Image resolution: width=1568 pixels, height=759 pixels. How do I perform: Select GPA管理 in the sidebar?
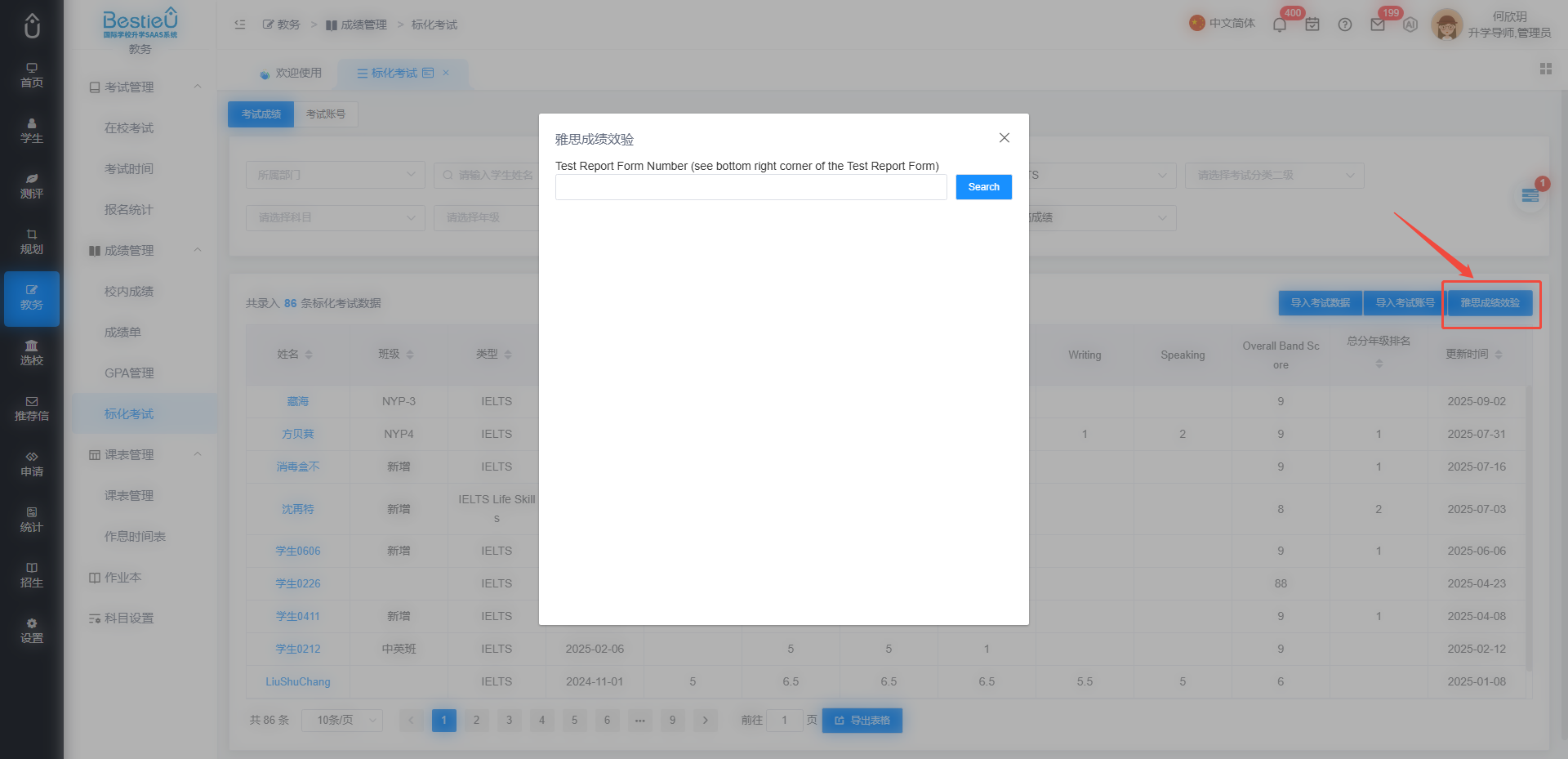(x=129, y=373)
